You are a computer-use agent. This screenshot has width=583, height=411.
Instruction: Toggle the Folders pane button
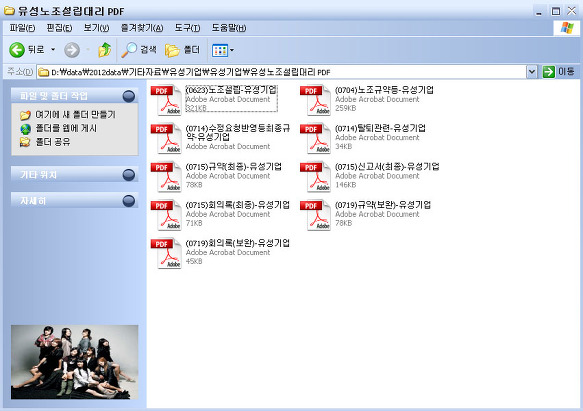pos(183,50)
